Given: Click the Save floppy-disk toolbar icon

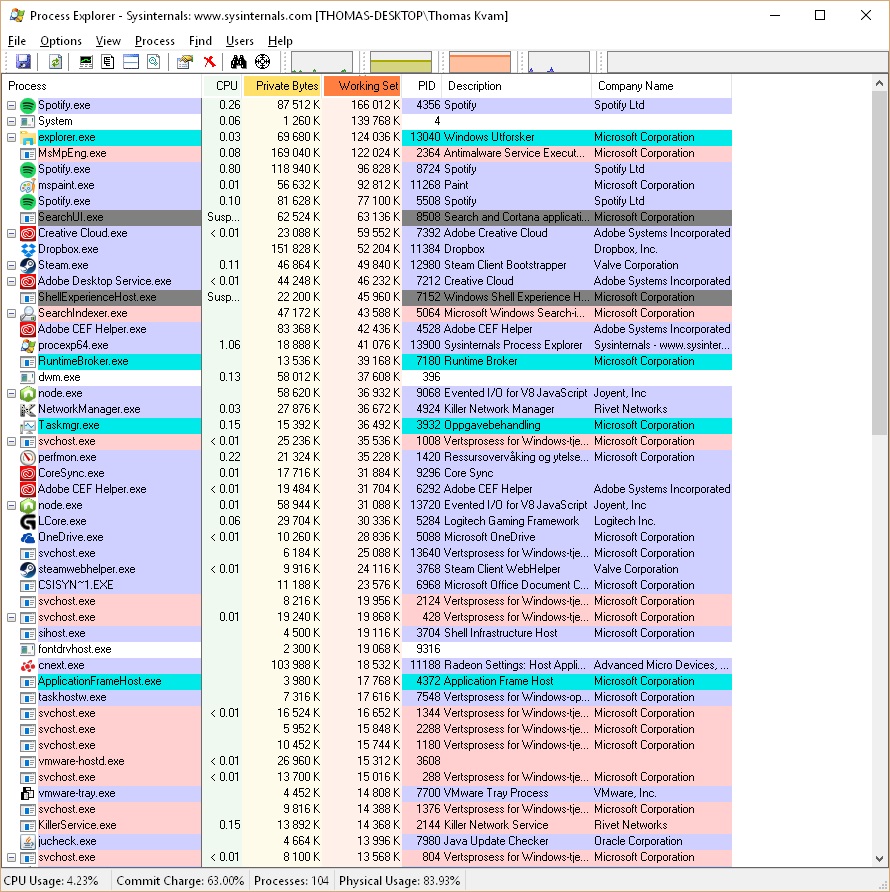Looking at the screenshot, I should 23,61.
